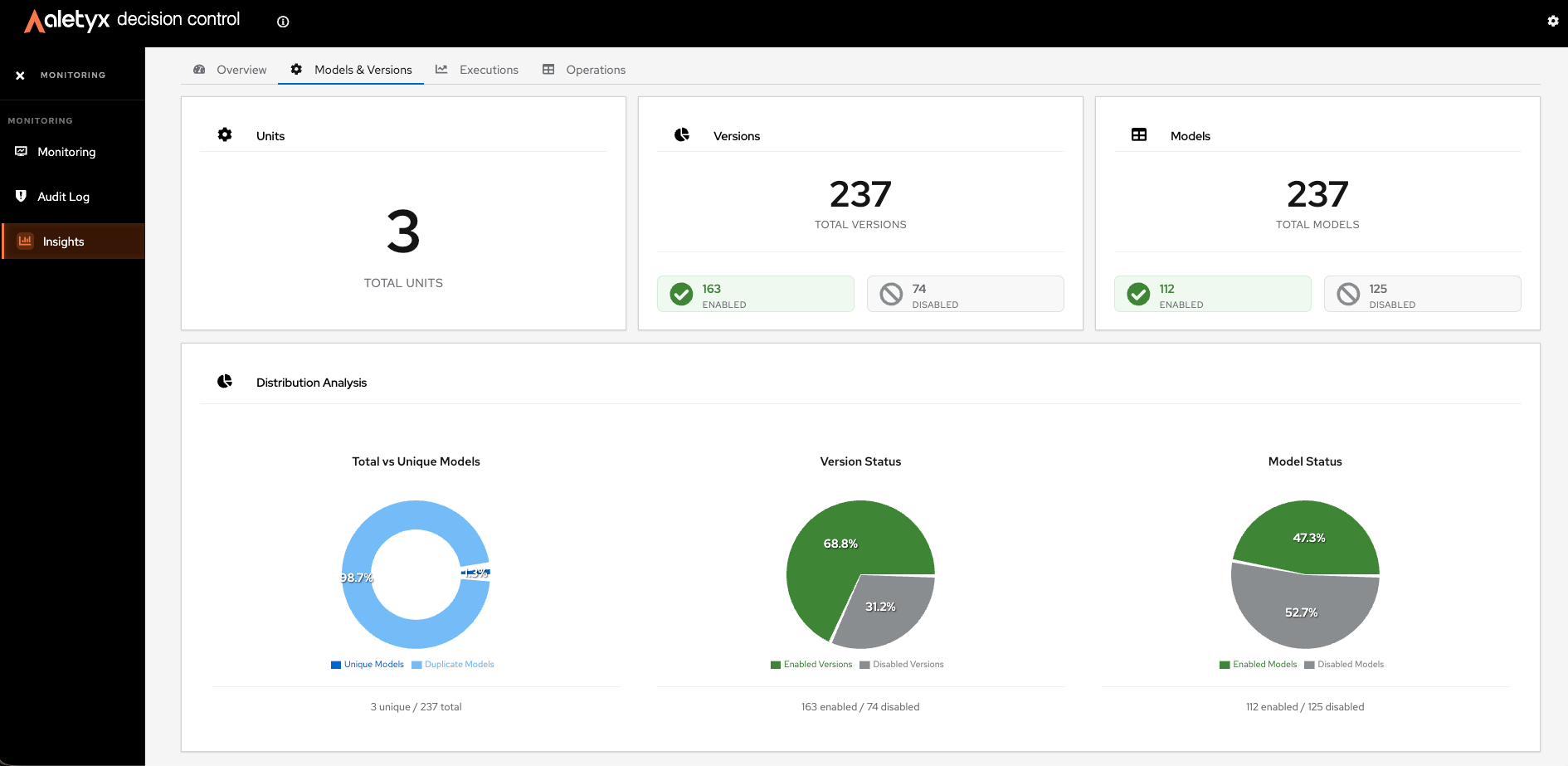1568x766 pixels.
Task: Click the Insights chart icon
Action: click(x=25, y=241)
